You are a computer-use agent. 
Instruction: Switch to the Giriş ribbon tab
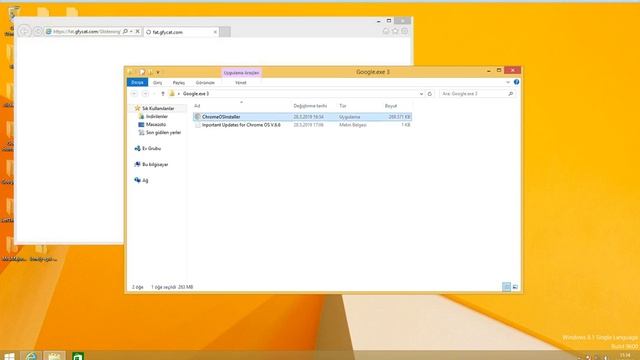[157, 83]
